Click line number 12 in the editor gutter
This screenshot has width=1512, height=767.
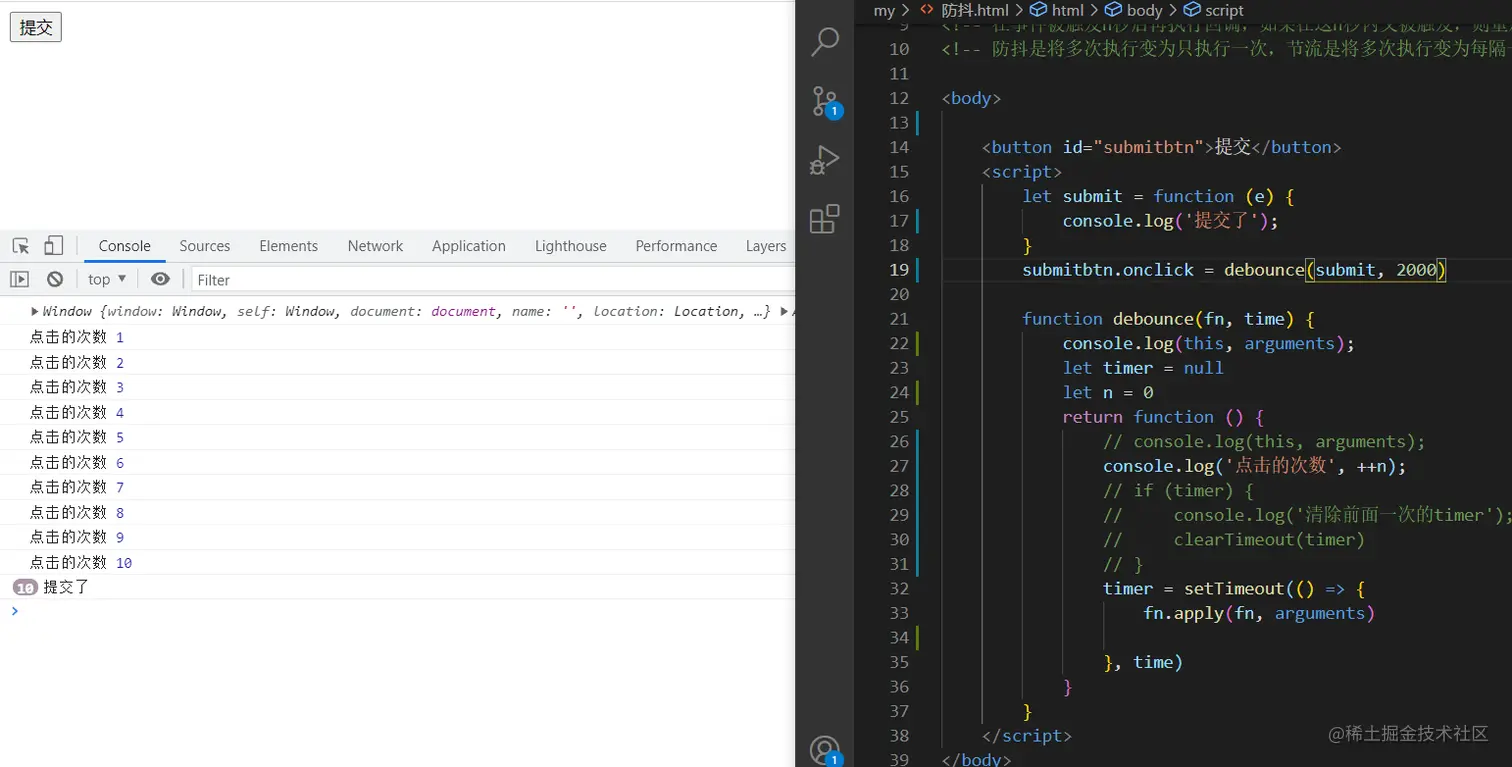(898, 98)
